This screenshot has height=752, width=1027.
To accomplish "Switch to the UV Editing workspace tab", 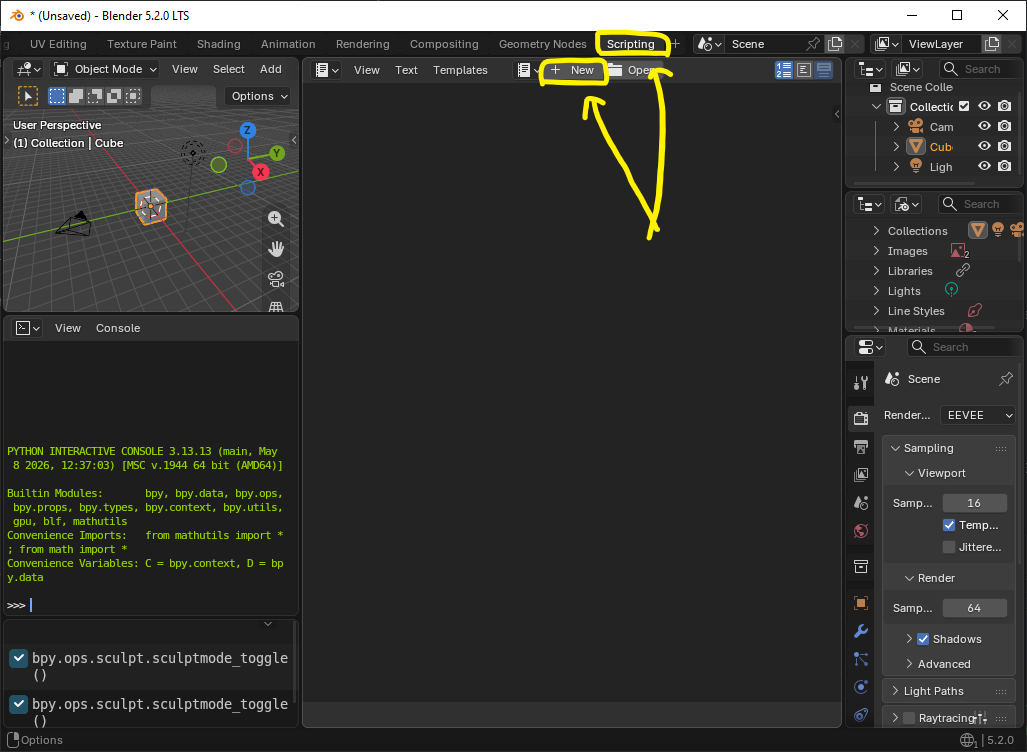I will click(58, 44).
